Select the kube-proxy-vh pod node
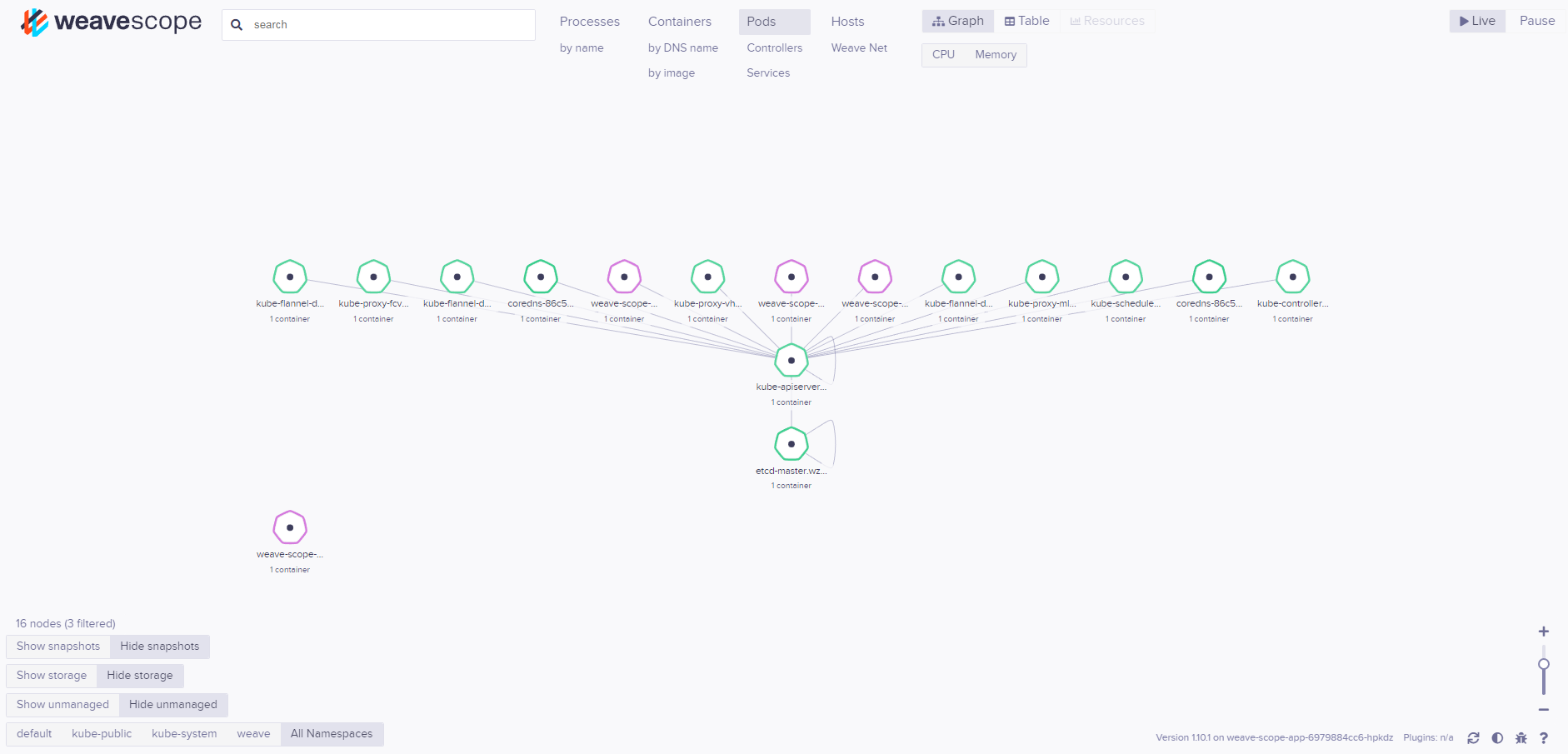 [x=707, y=277]
